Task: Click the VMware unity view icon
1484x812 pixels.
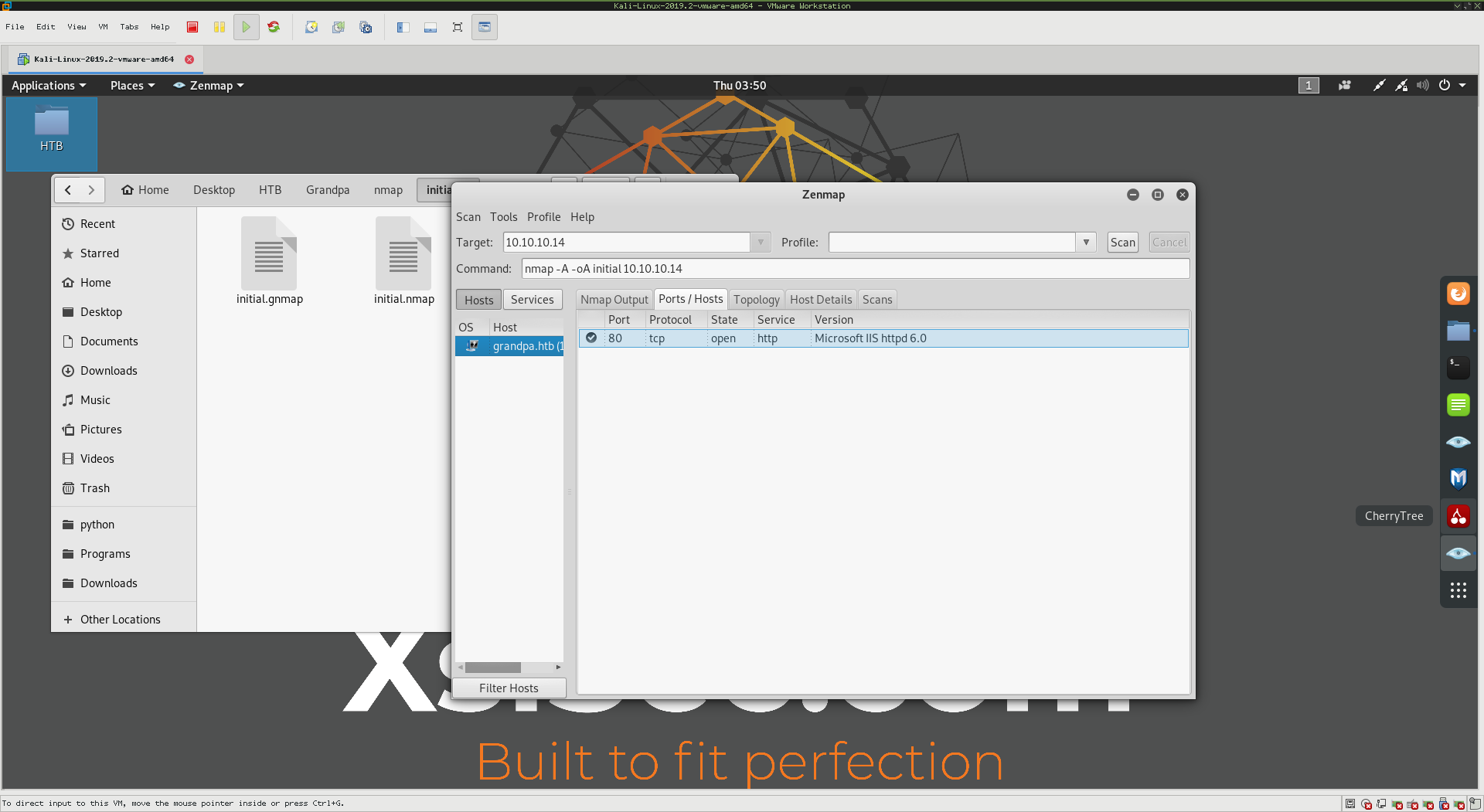Action: click(x=485, y=27)
